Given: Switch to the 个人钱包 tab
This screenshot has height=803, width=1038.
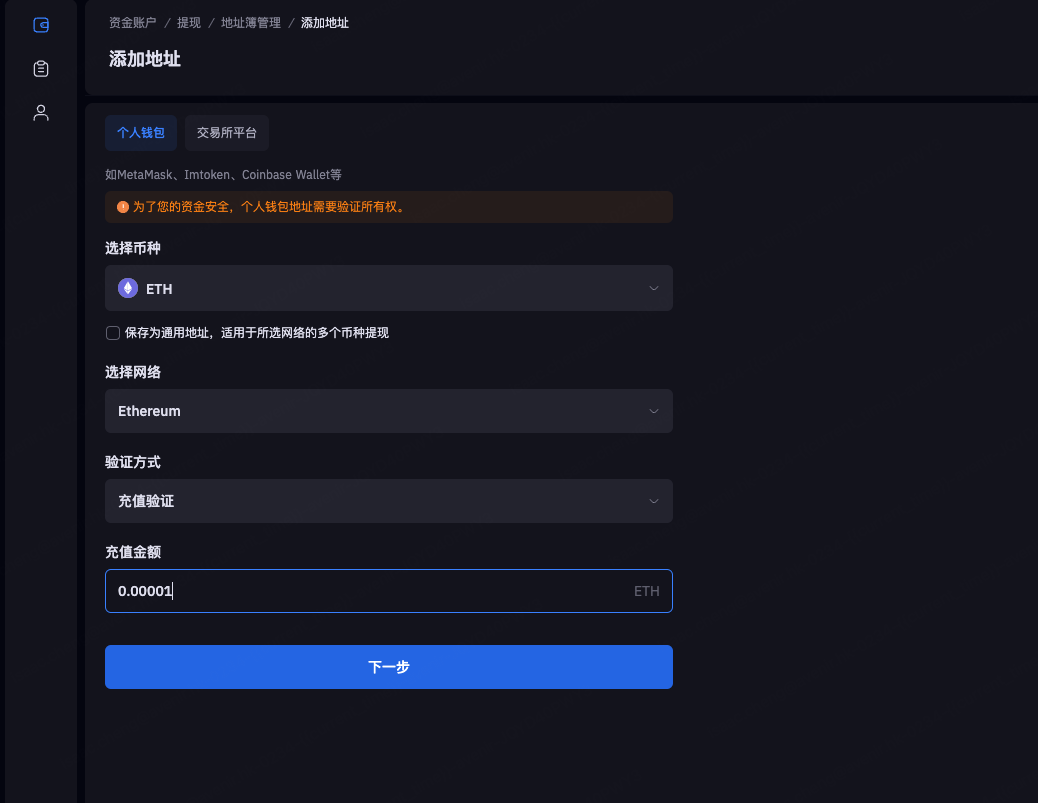Looking at the screenshot, I should tap(141, 132).
